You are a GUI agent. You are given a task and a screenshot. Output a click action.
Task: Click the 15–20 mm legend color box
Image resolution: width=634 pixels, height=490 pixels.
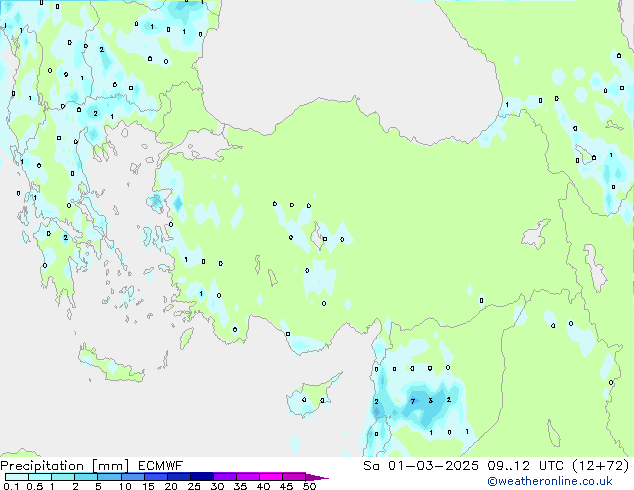click(156, 477)
